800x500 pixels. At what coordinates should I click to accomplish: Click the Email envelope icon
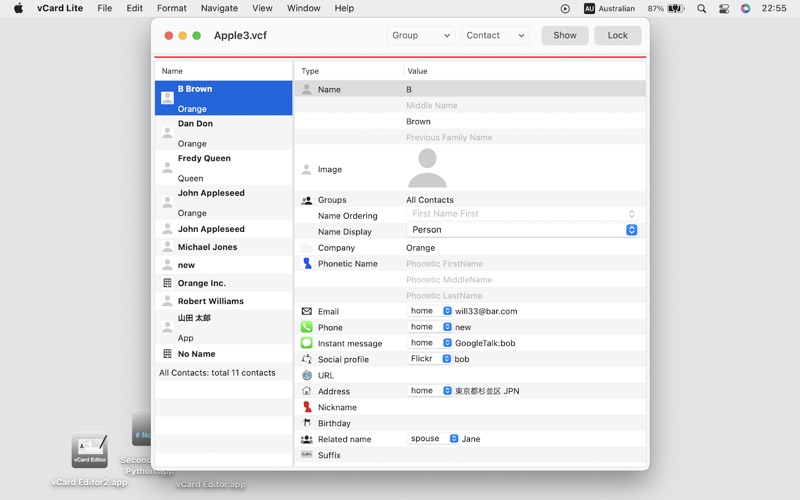coord(307,311)
